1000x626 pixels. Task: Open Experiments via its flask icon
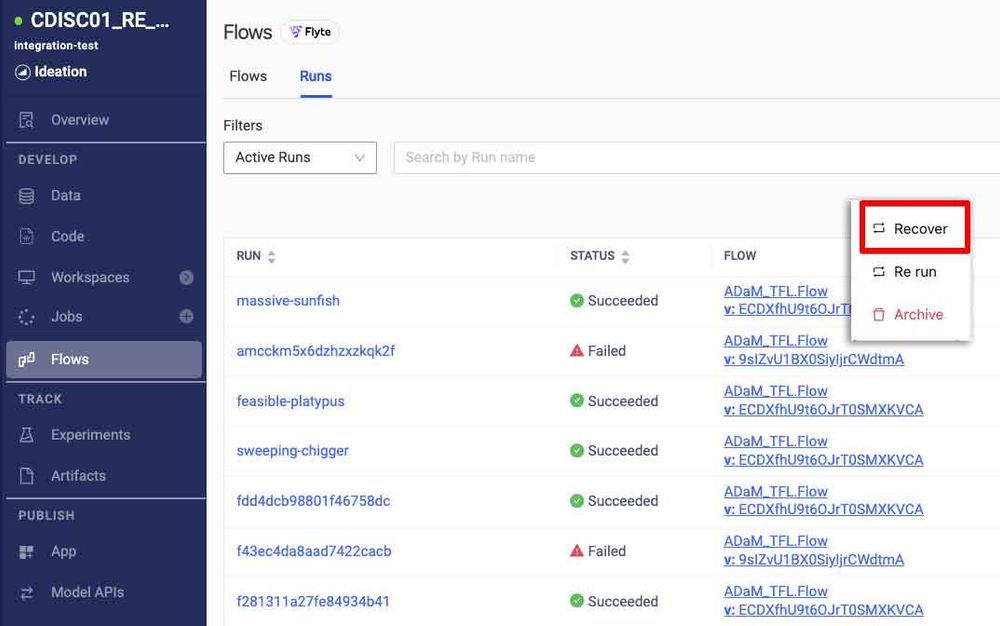tap(25, 435)
